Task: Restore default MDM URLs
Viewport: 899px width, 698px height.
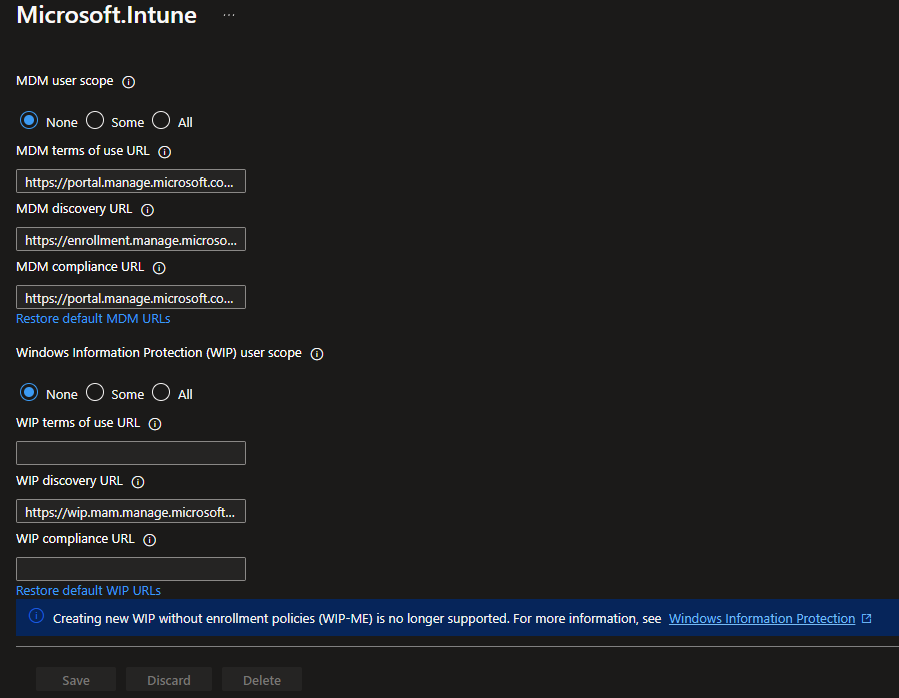Action: click(93, 318)
